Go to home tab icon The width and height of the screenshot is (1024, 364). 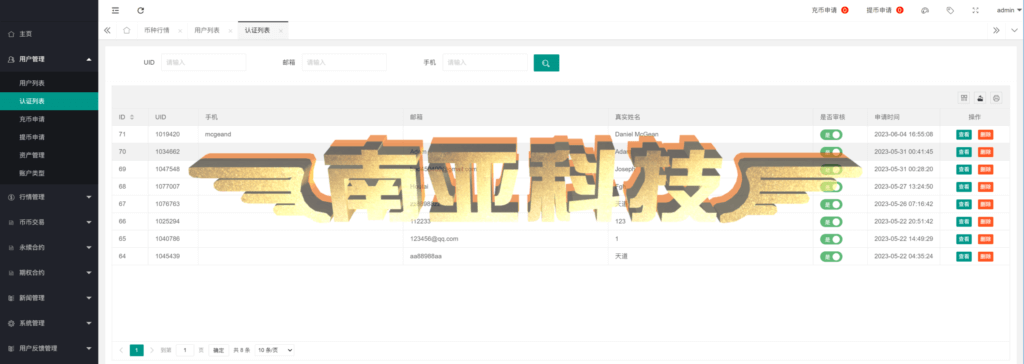click(x=127, y=30)
